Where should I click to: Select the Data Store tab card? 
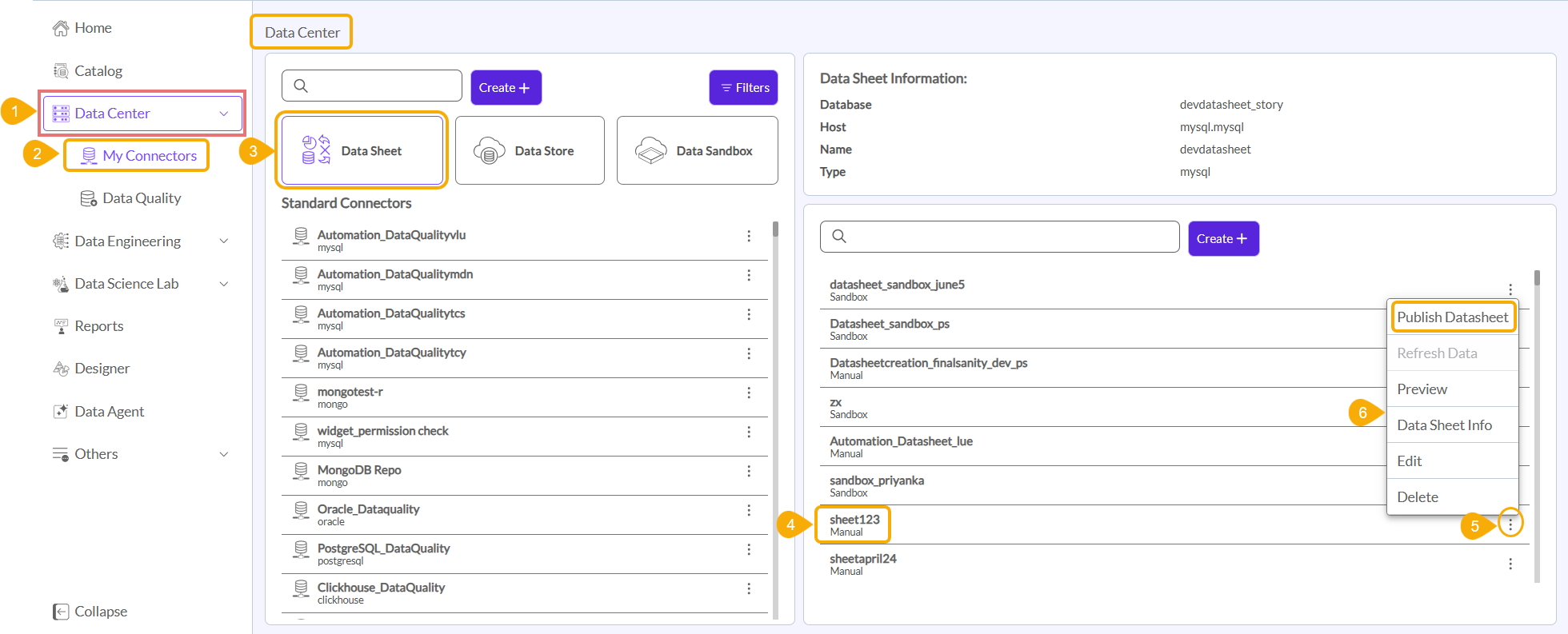[530, 150]
